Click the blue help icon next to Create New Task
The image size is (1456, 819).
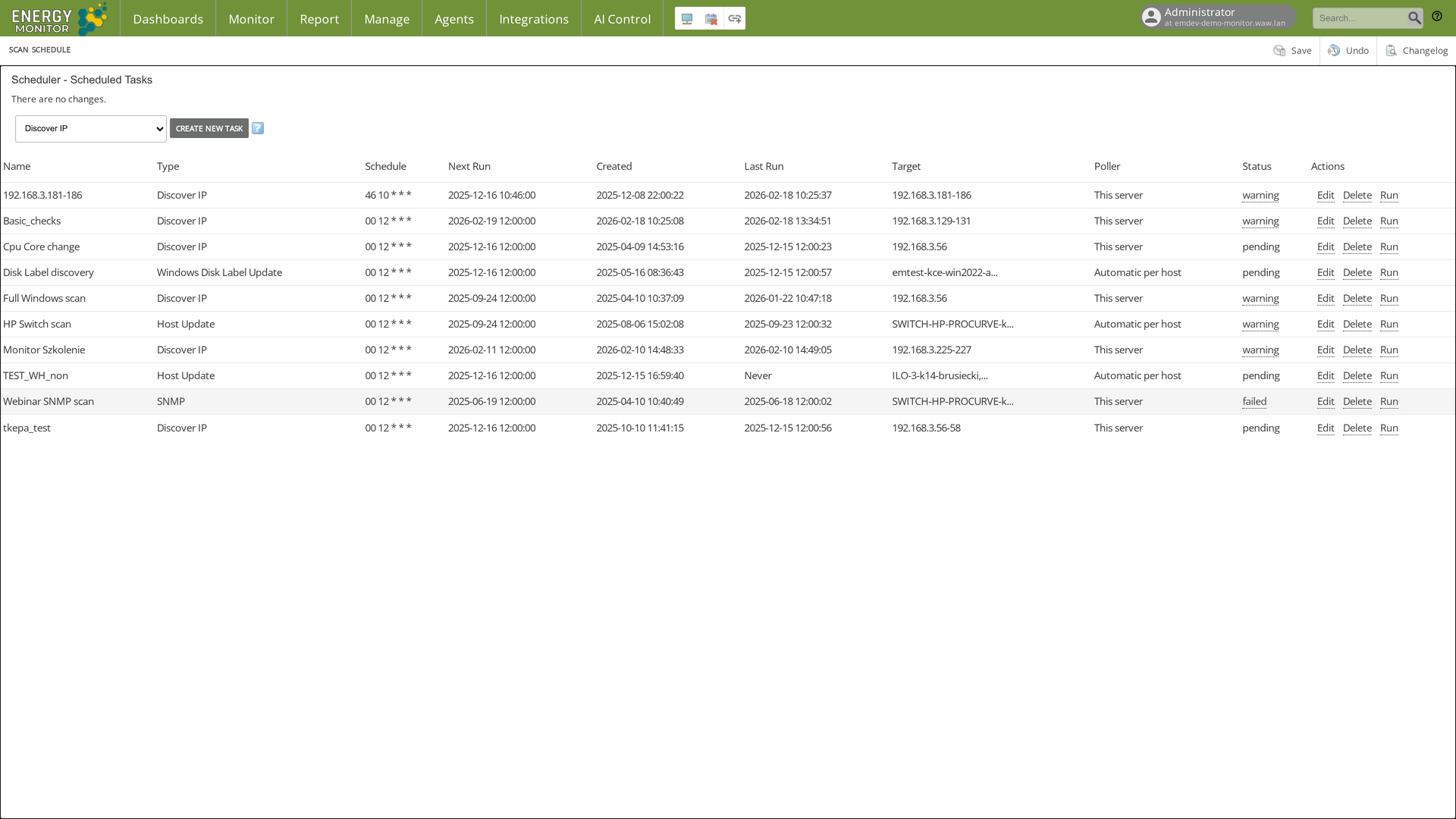click(x=258, y=128)
